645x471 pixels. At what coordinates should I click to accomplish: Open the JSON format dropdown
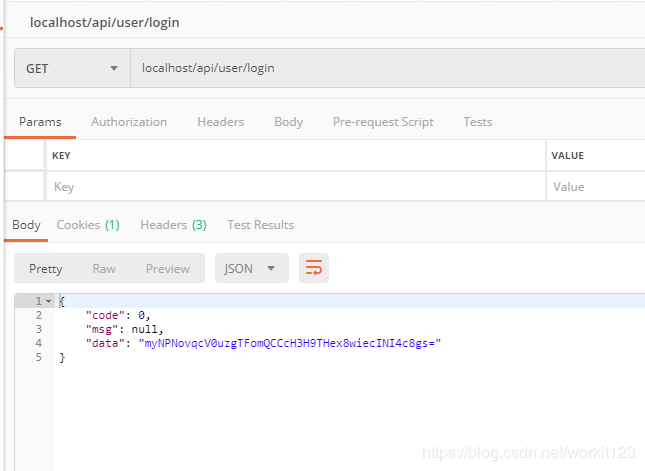coord(251,268)
